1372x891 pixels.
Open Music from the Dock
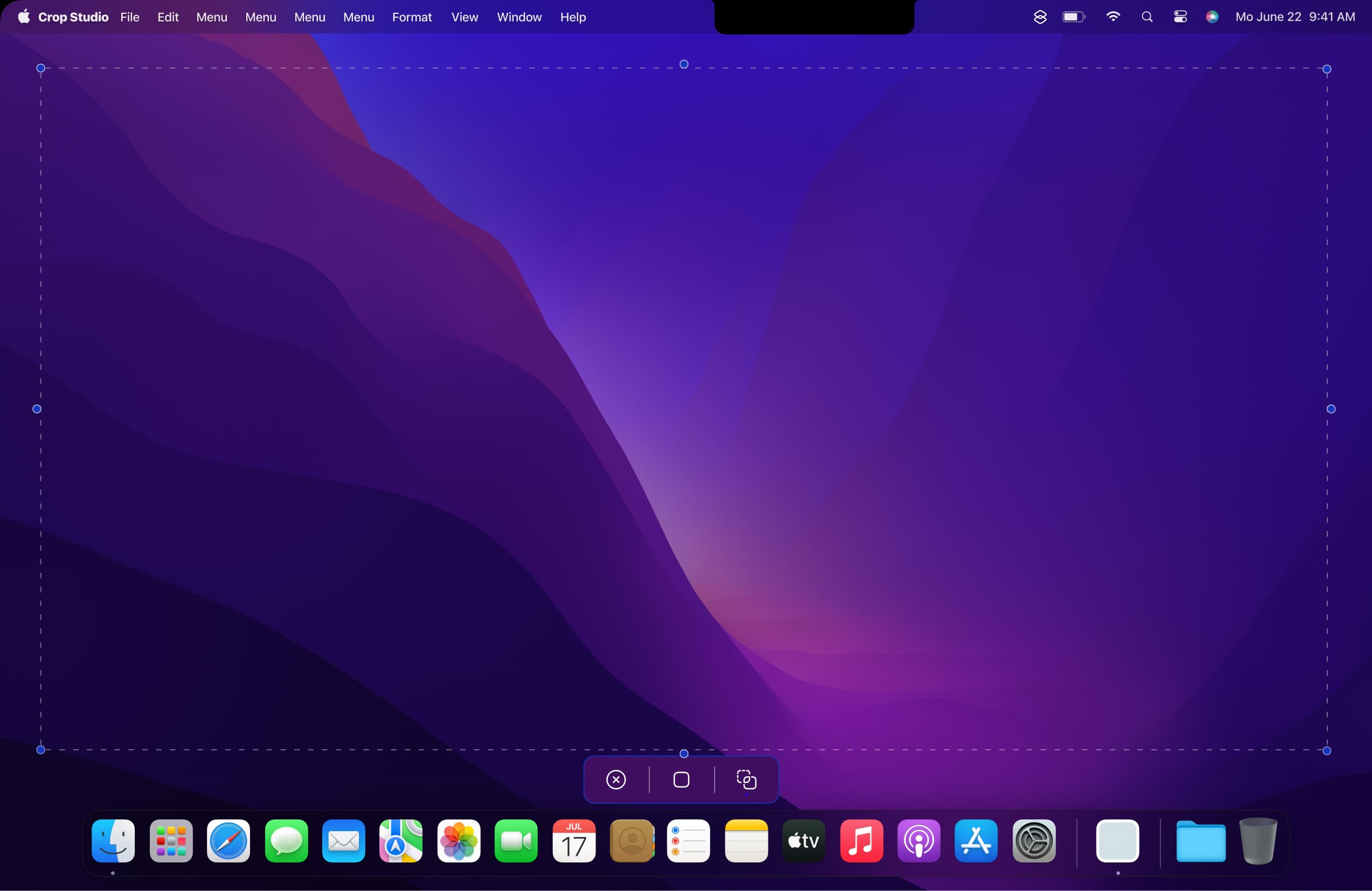click(x=861, y=841)
